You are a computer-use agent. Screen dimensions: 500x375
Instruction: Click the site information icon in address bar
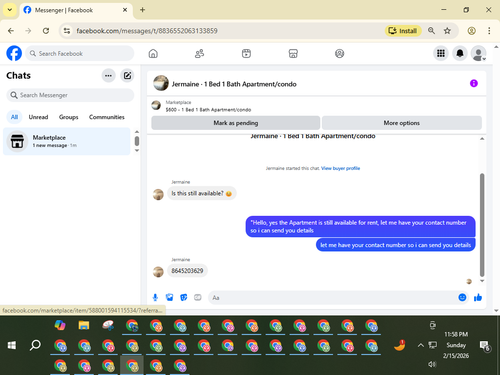67,31
